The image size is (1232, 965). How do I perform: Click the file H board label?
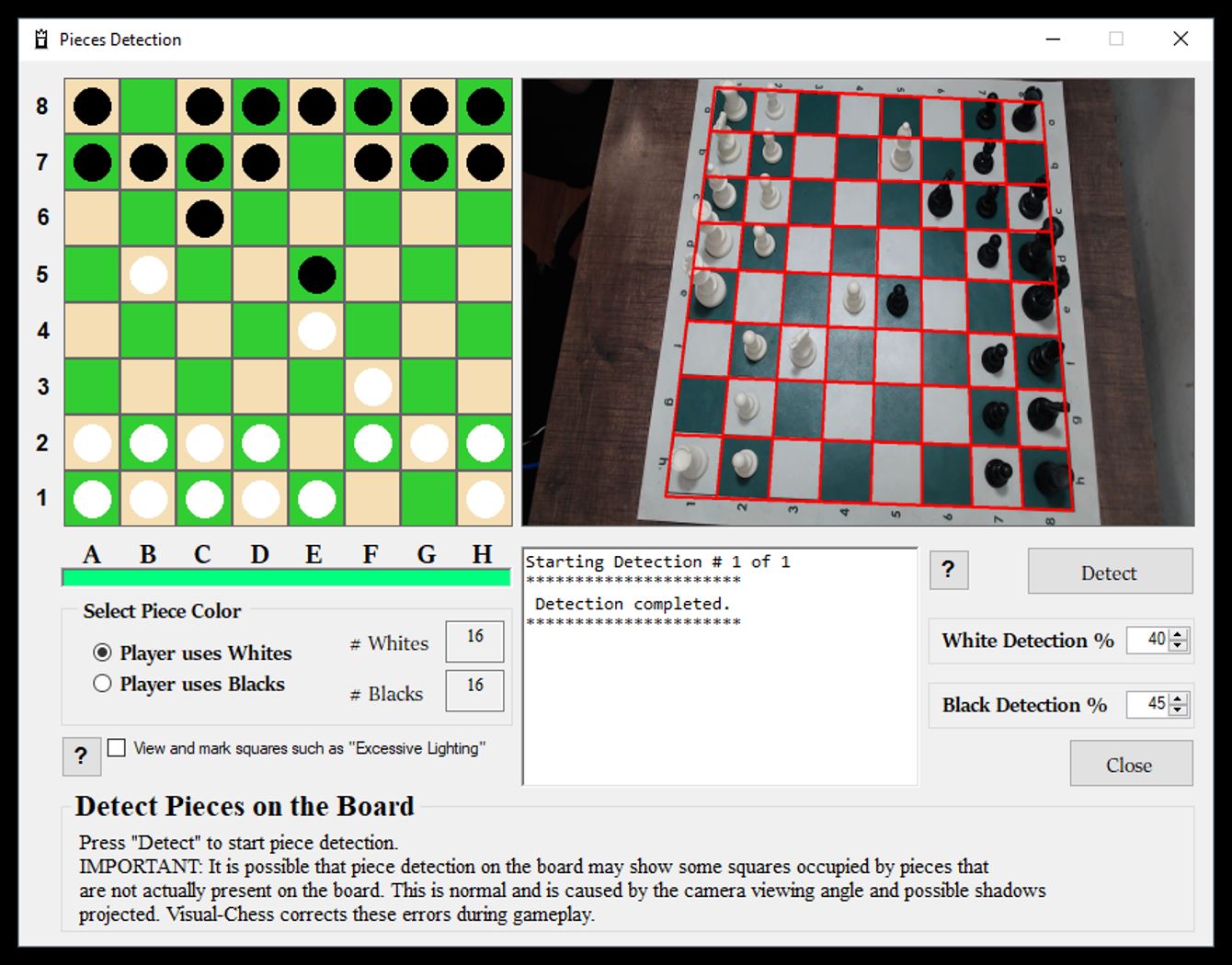[483, 554]
